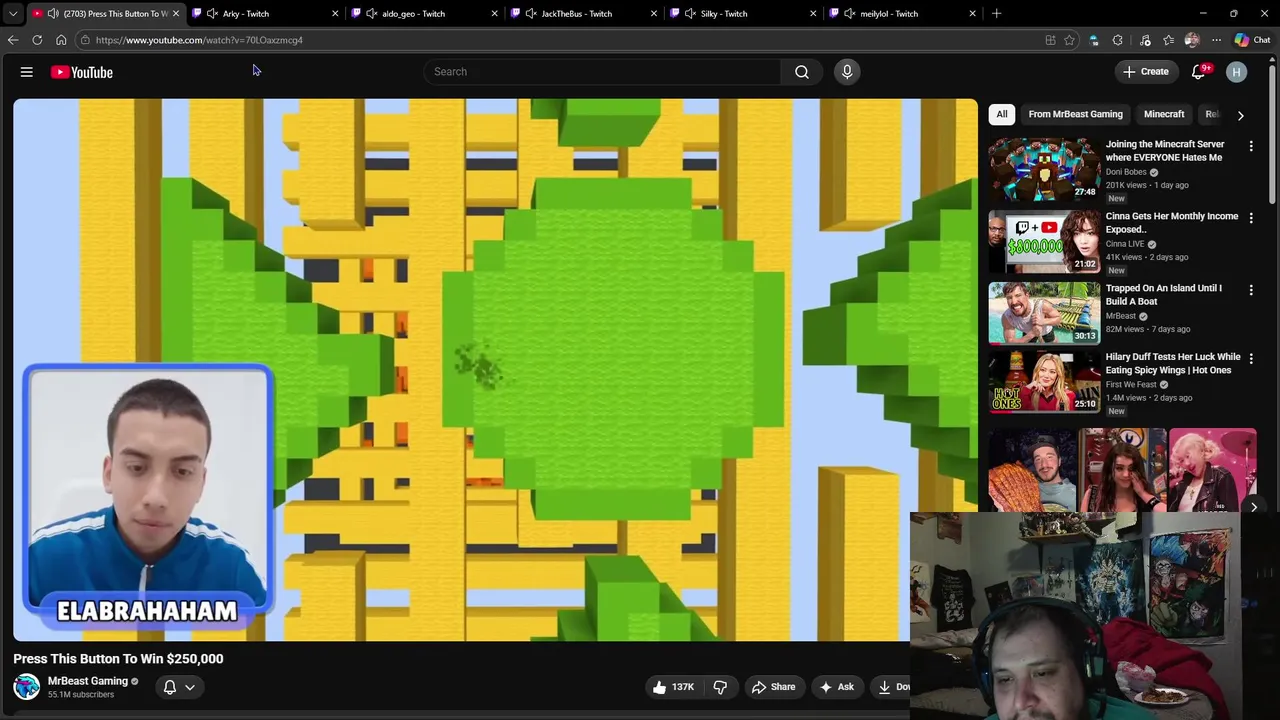
Task: Like the video with thumbs up
Action: coord(672,687)
